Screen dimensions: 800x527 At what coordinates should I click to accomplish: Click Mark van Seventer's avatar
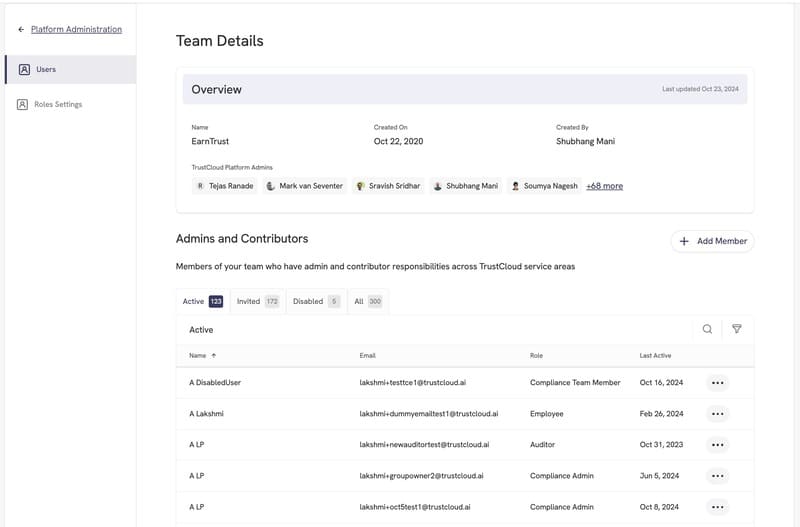271,186
